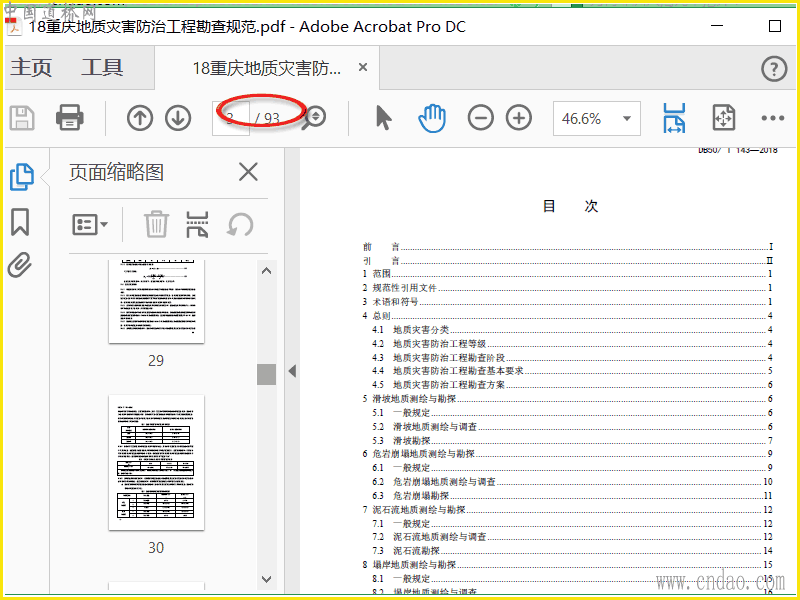Zoom in with the plus button
This screenshot has height=600, width=800.
[x=519, y=118]
